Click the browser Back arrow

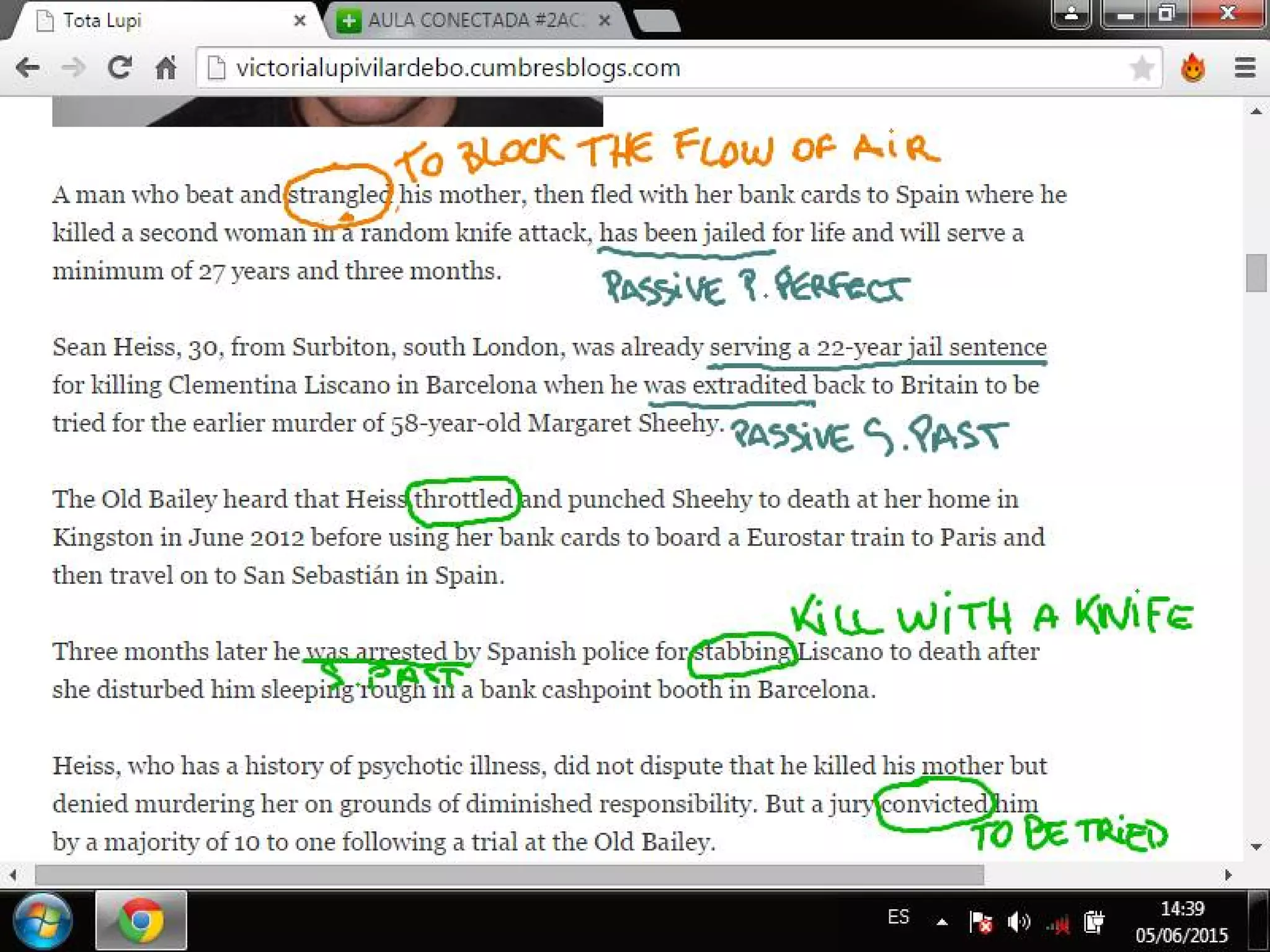point(27,67)
